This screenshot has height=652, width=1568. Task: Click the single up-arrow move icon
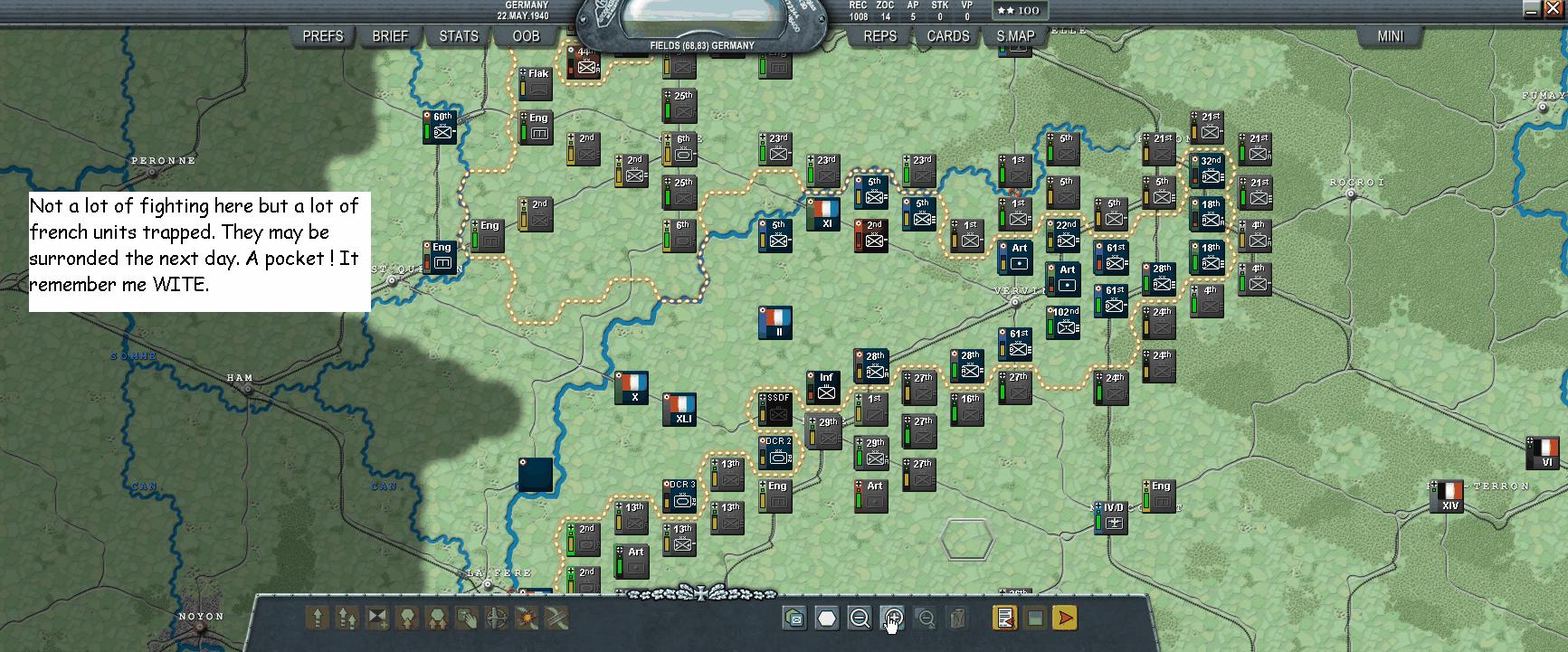pyautogui.click(x=318, y=618)
